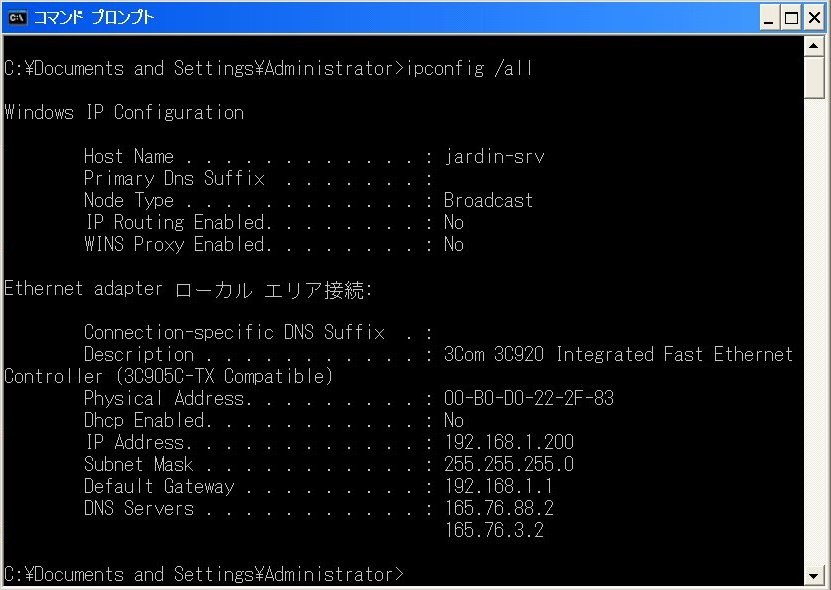Minimize the Command Prompt window
This screenshot has height=590, width=831.
pyautogui.click(x=768, y=18)
